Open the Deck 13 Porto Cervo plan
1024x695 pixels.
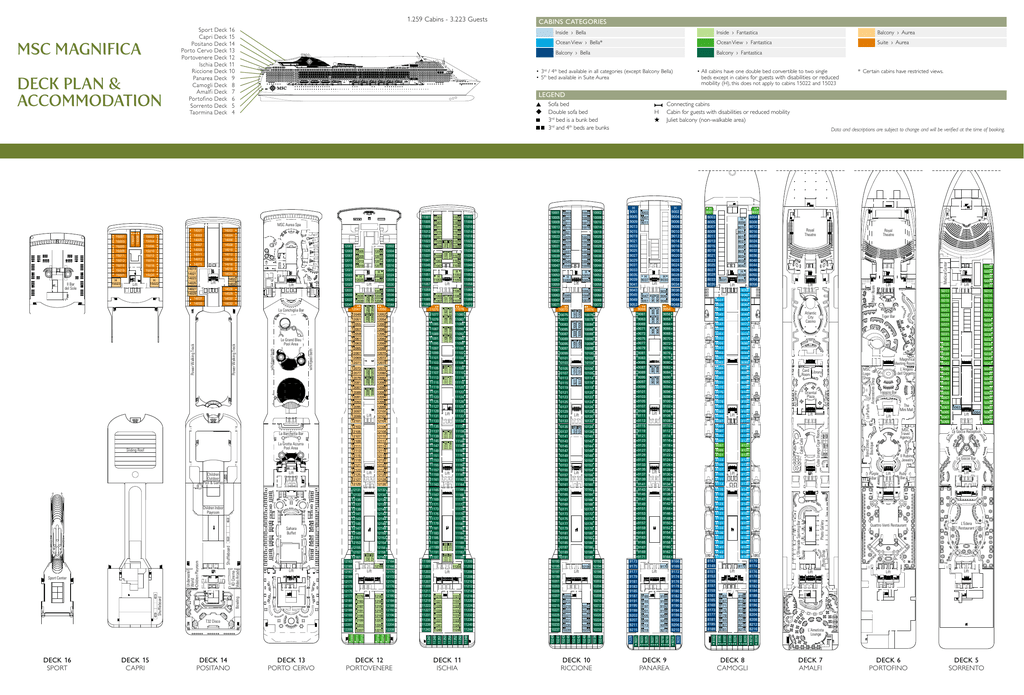pyautogui.click(x=291, y=427)
